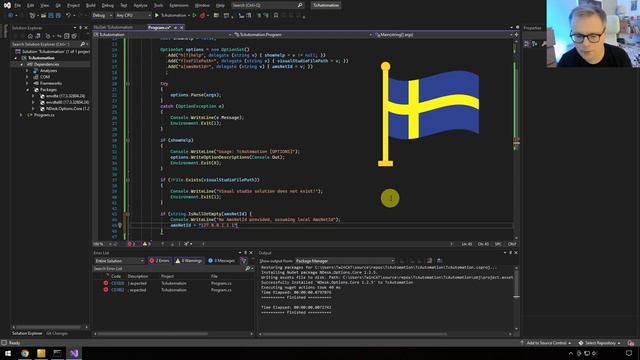Click Add to Source Control button
This screenshot has width=640, height=360.
click(x=546, y=343)
